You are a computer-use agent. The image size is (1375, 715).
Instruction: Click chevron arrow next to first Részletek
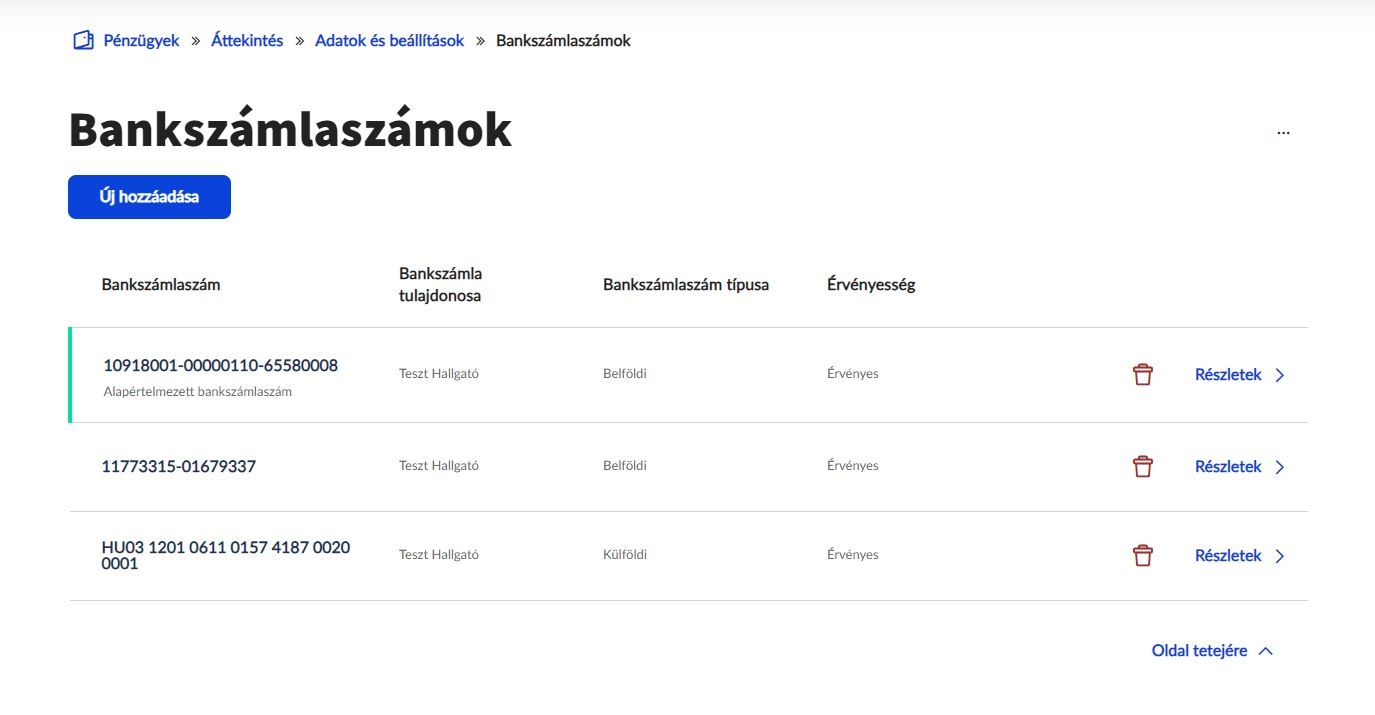point(1280,376)
